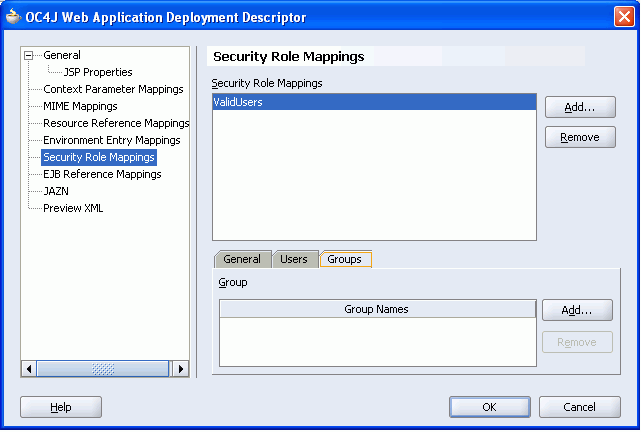Select MIME Mappings in the tree

(80, 106)
